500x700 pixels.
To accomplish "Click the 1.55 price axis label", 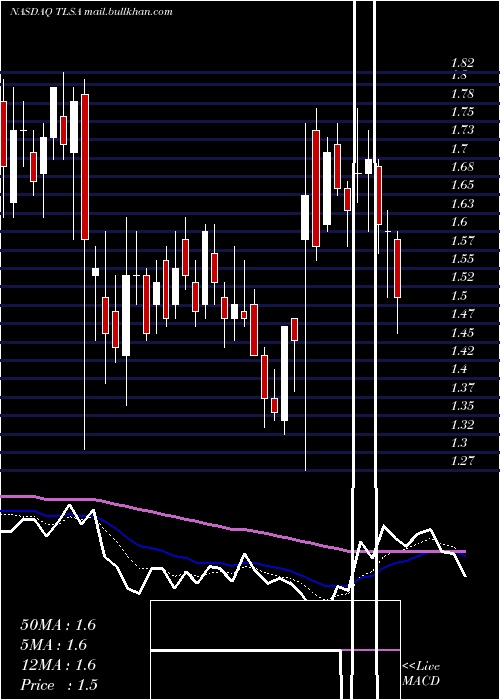I will click(462, 259).
